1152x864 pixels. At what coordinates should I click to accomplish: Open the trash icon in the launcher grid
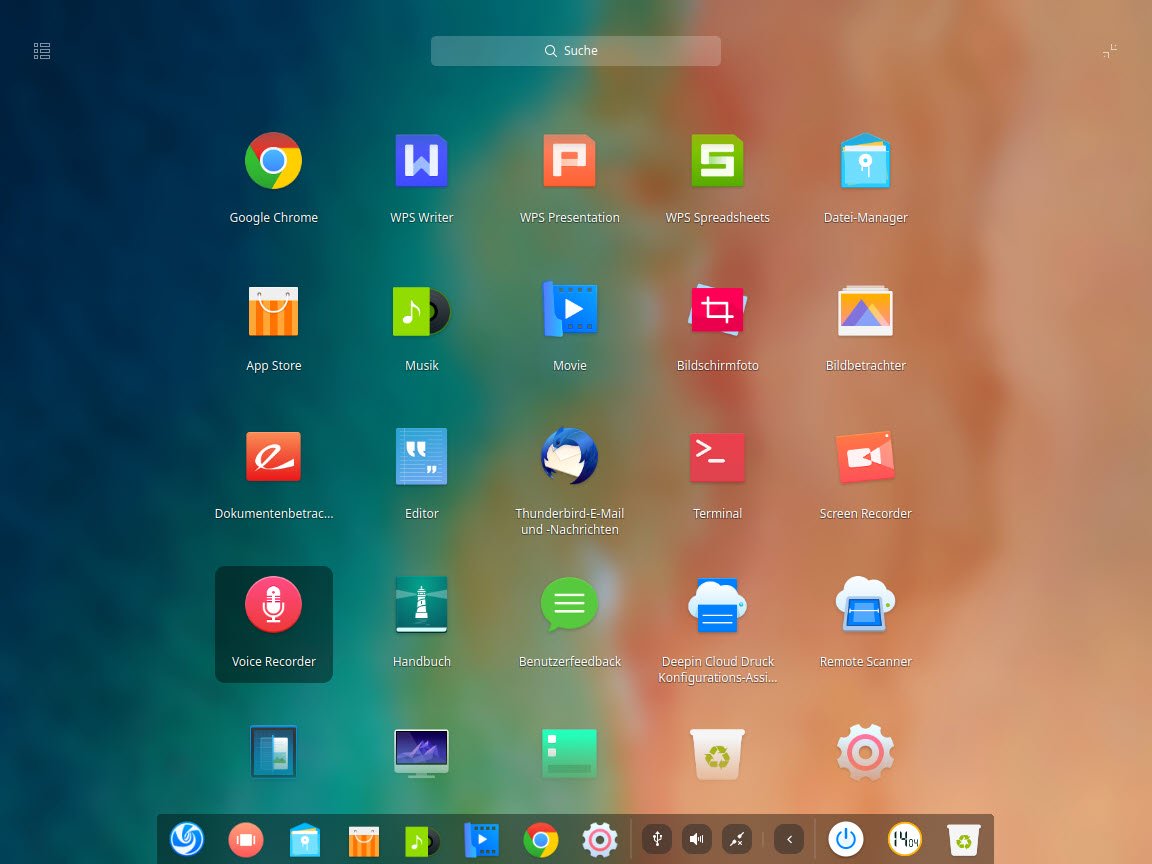718,754
